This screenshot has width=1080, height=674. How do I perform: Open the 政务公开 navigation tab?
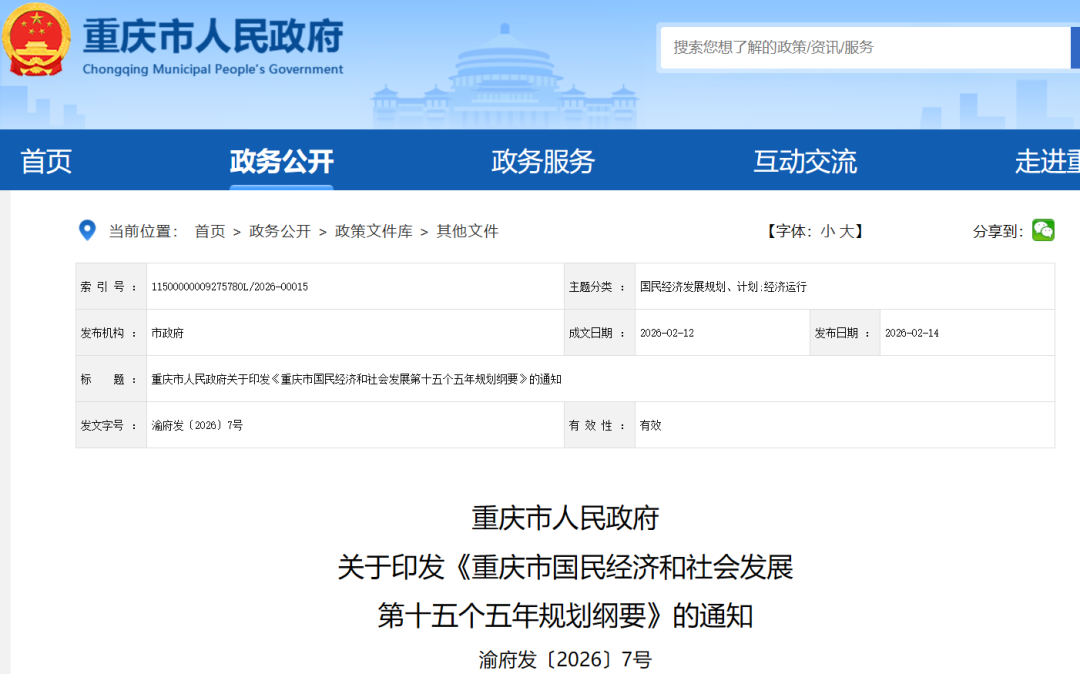pos(281,160)
